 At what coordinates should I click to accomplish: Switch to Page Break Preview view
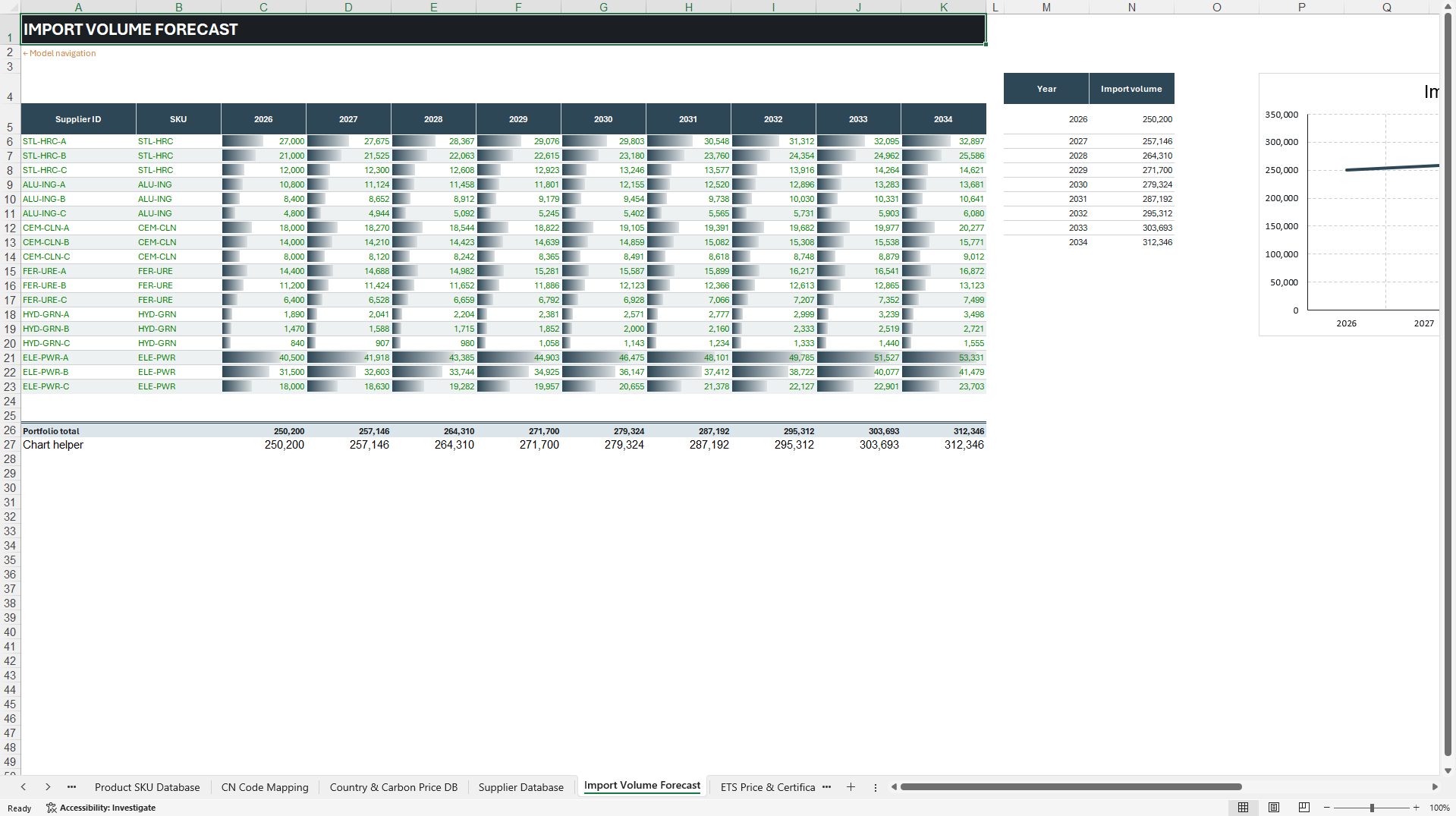coord(1304,808)
